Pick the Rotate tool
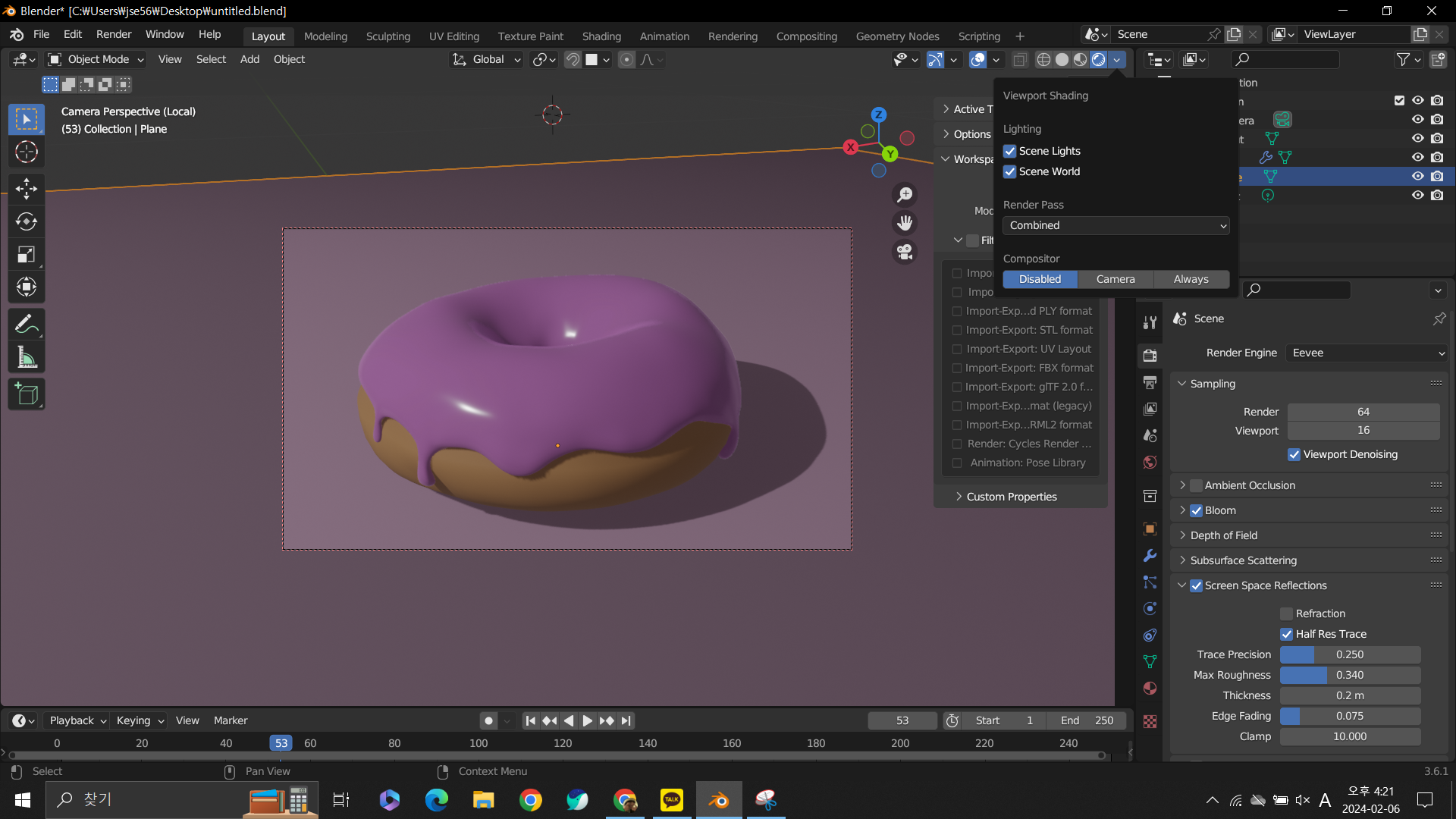Image resolution: width=1456 pixels, height=819 pixels. (x=27, y=221)
